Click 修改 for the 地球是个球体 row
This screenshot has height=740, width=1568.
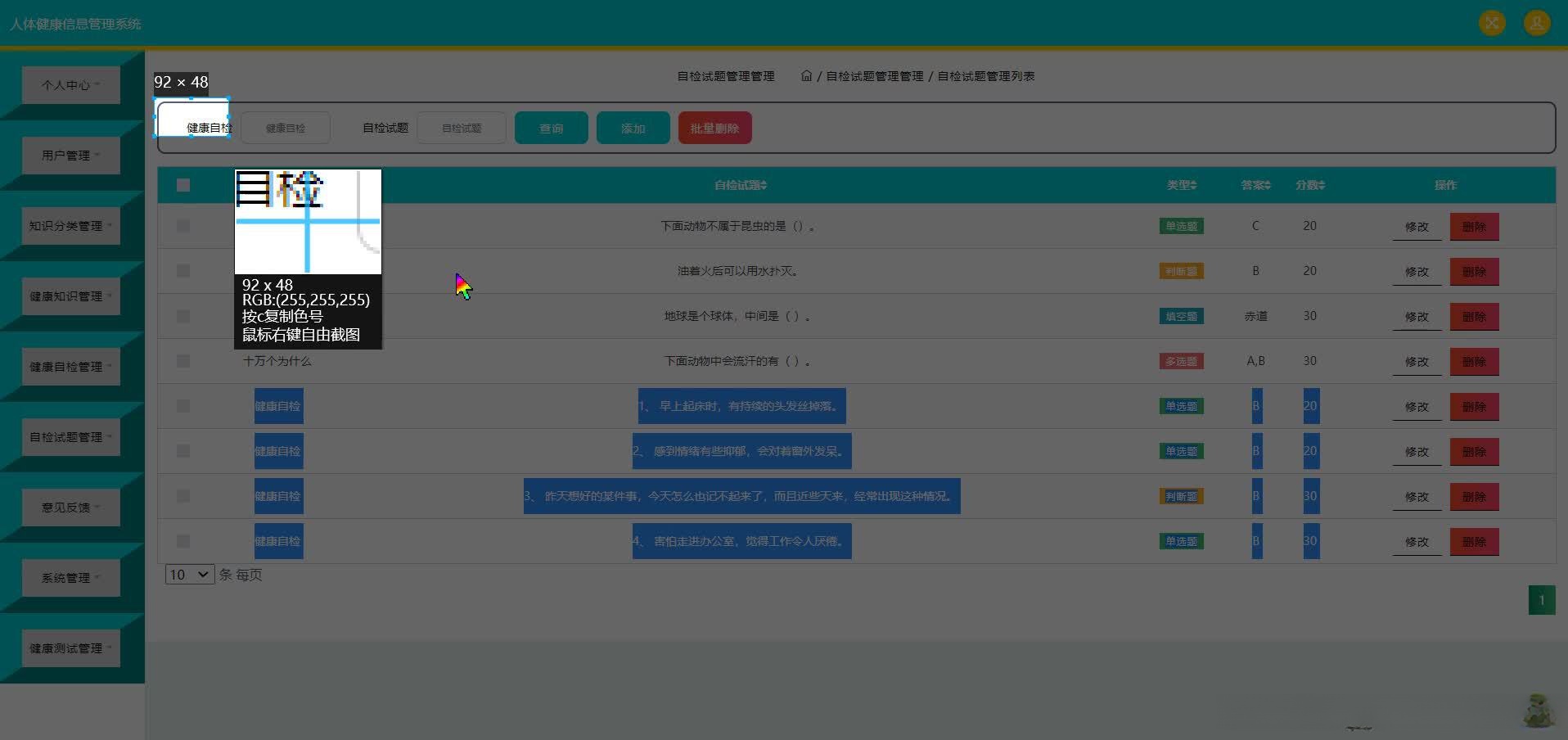tap(1417, 317)
